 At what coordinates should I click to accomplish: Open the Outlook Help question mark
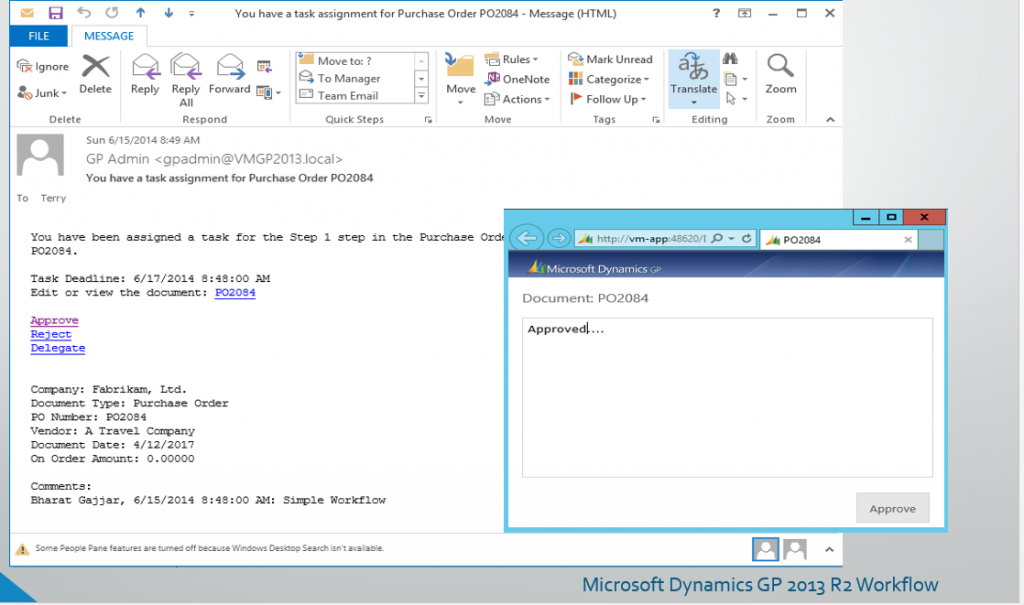pos(716,13)
